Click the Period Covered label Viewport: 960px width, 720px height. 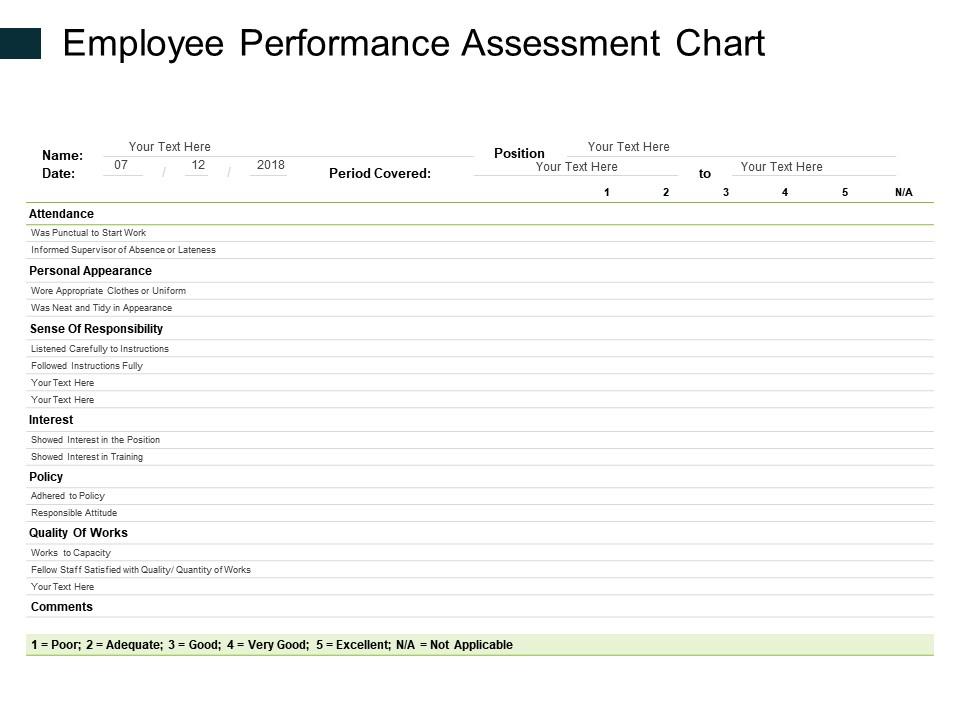click(x=380, y=173)
